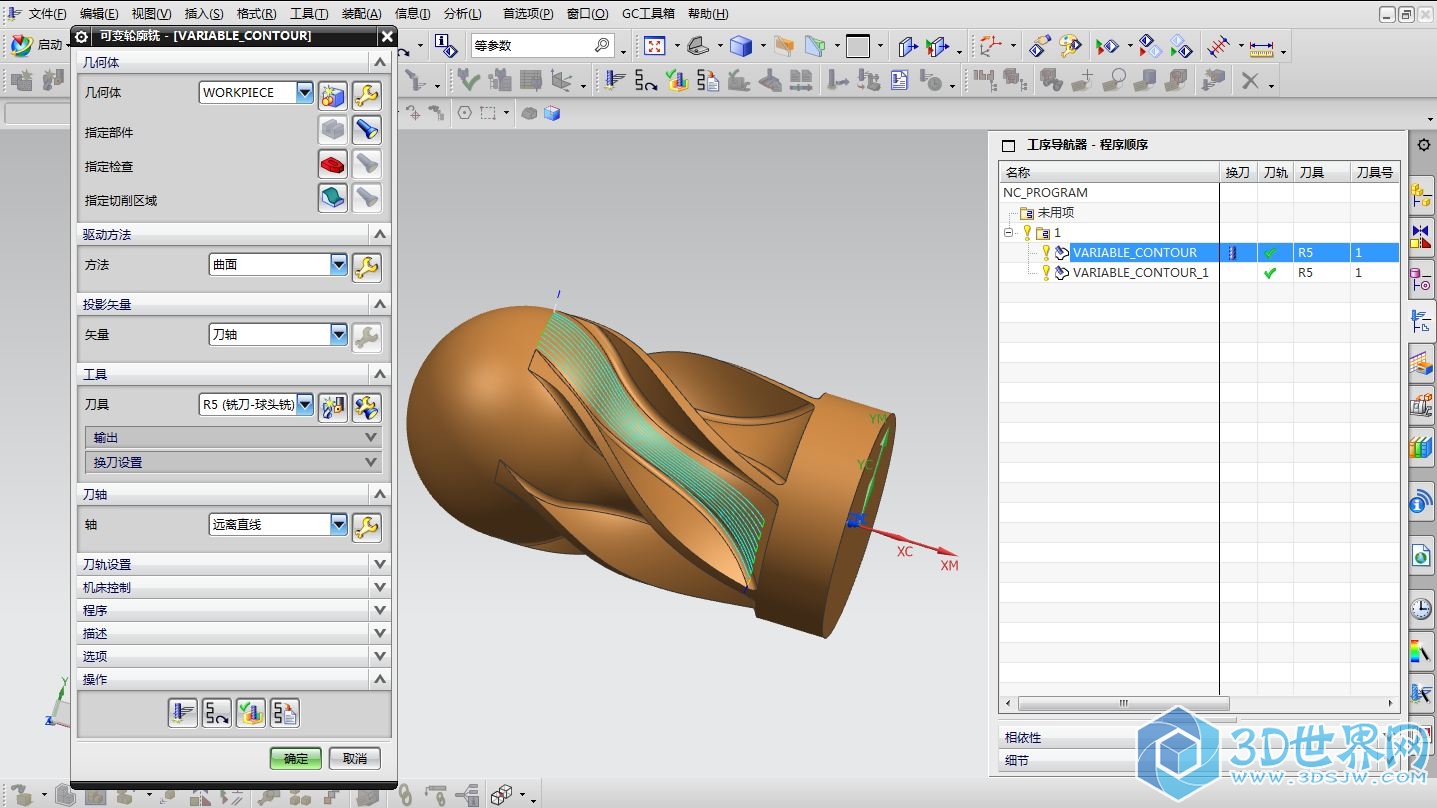Viewport: 1437px width, 808px height.
Task: Collapse the program group 1 tree node
Action: (1010, 232)
